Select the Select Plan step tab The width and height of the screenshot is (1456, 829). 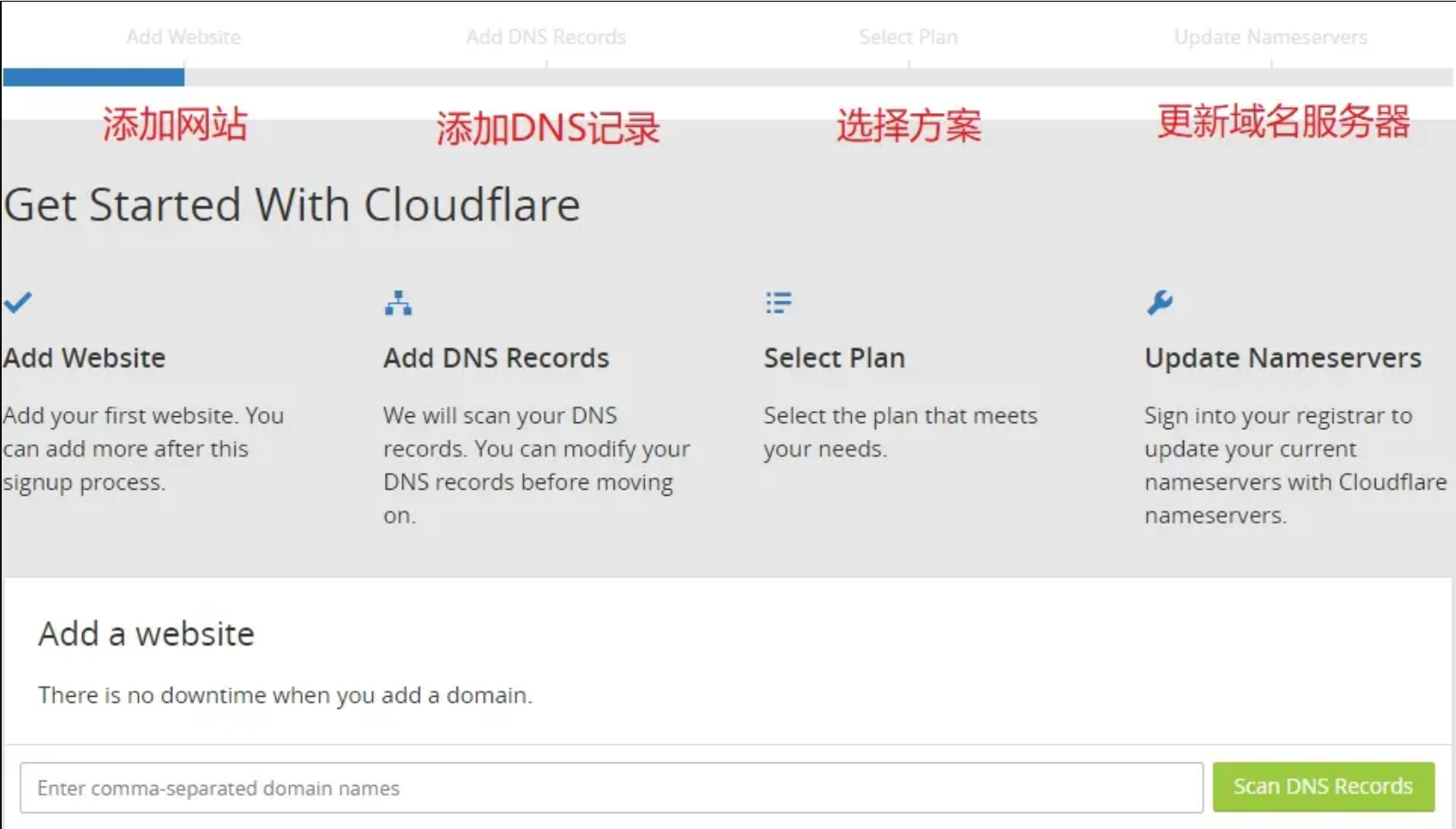pos(908,37)
